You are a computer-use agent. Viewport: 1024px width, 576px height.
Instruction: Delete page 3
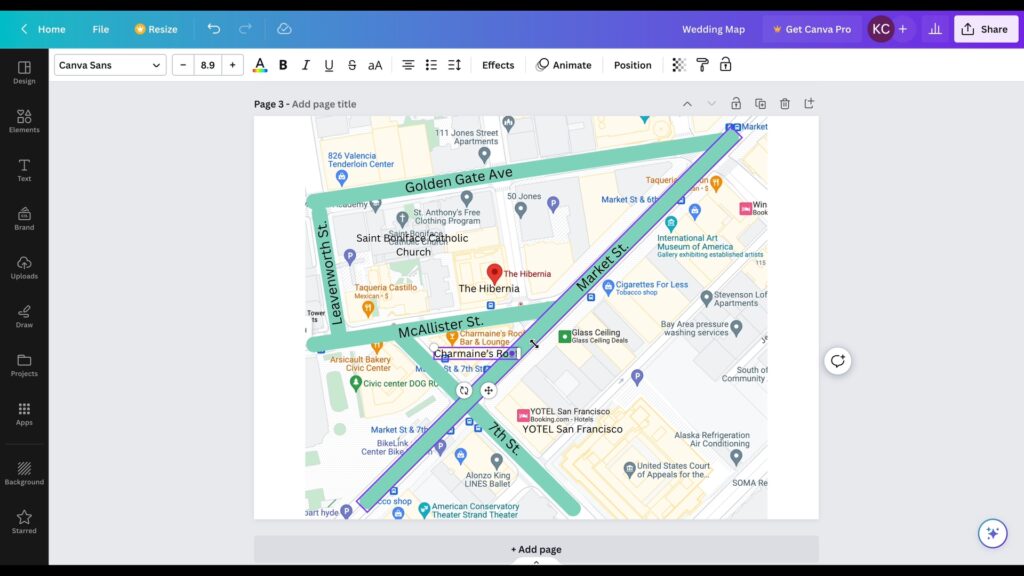pos(785,103)
